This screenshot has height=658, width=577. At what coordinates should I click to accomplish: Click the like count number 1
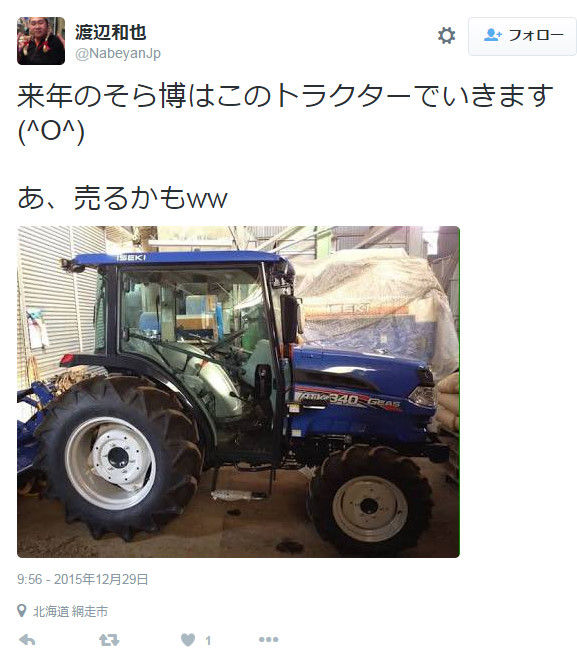pyautogui.click(x=208, y=641)
